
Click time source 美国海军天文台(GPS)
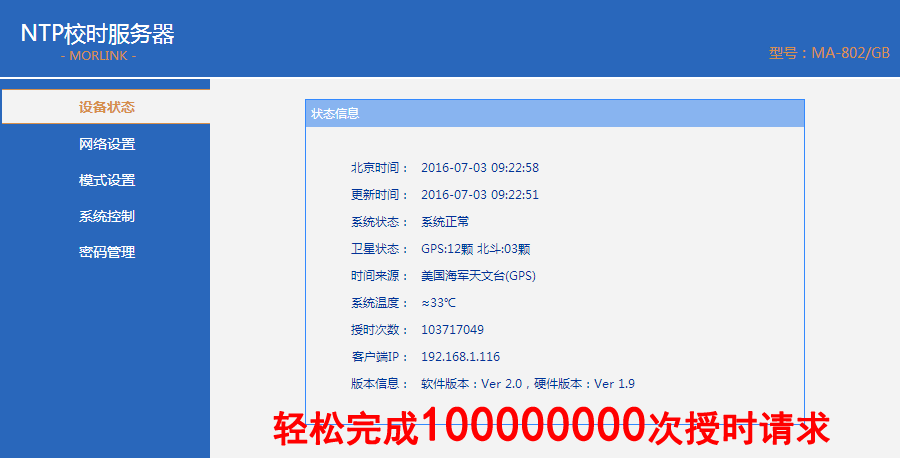click(478, 276)
